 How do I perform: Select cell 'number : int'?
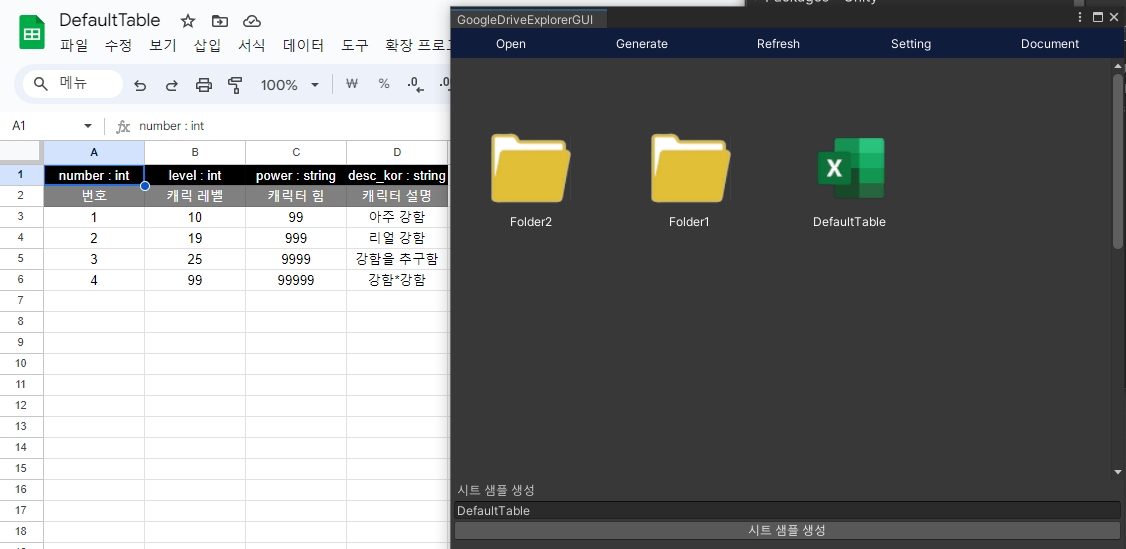[x=94, y=175]
